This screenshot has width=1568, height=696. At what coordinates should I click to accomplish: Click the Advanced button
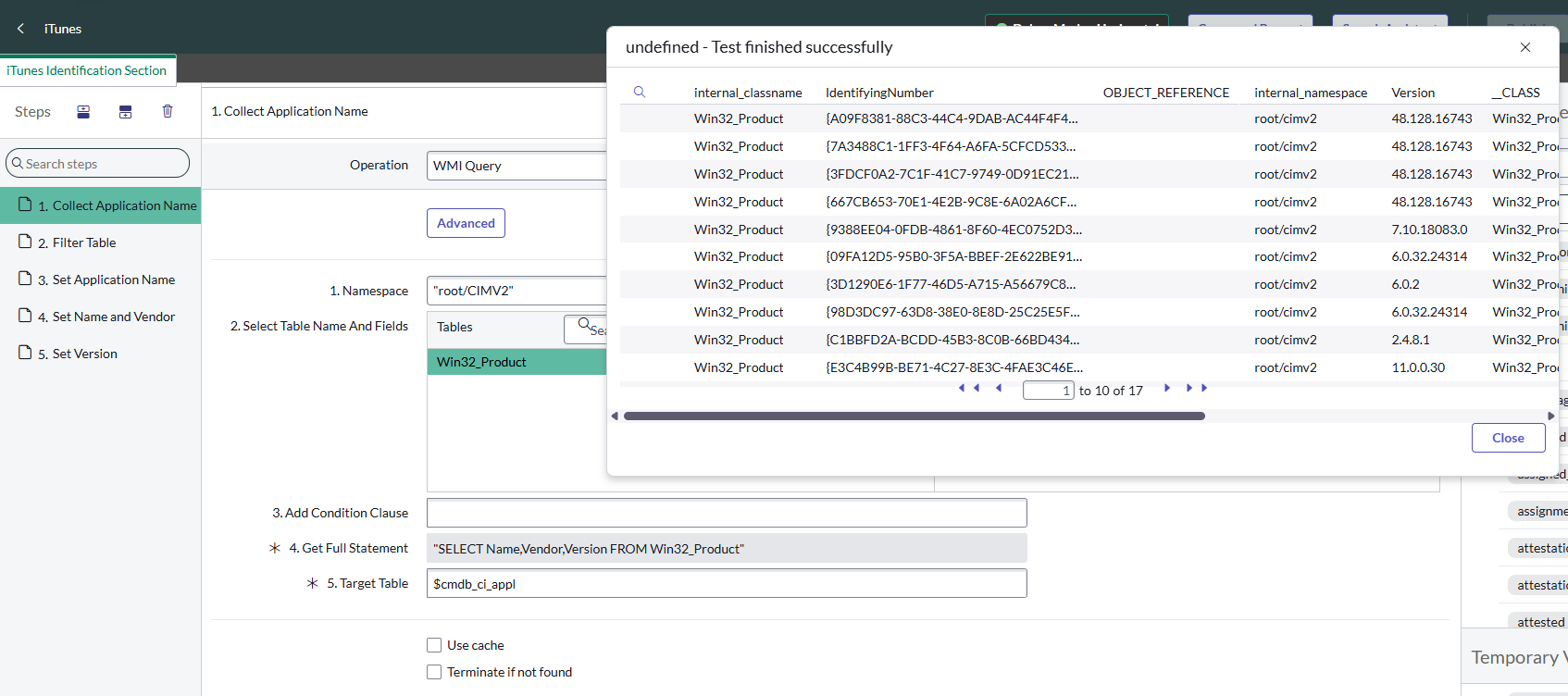pos(466,223)
